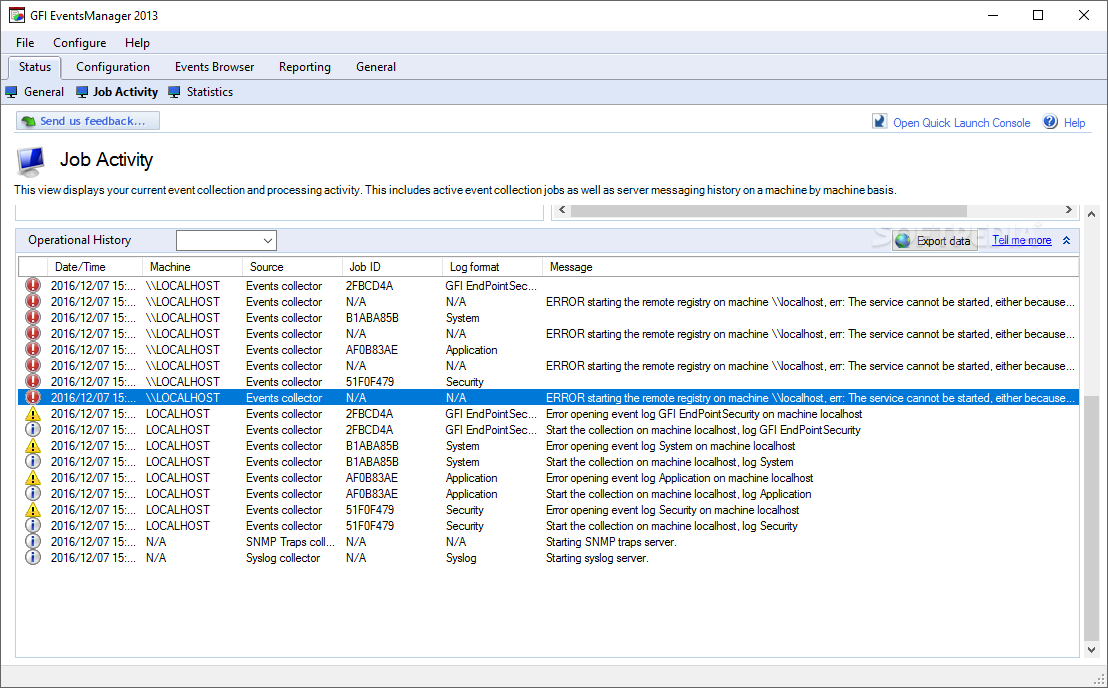Image resolution: width=1108 pixels, height=688 pixels.
Task: Click the highlighted 'ERROR starting the remote registry' message
Action: click(x=810, y=398)
